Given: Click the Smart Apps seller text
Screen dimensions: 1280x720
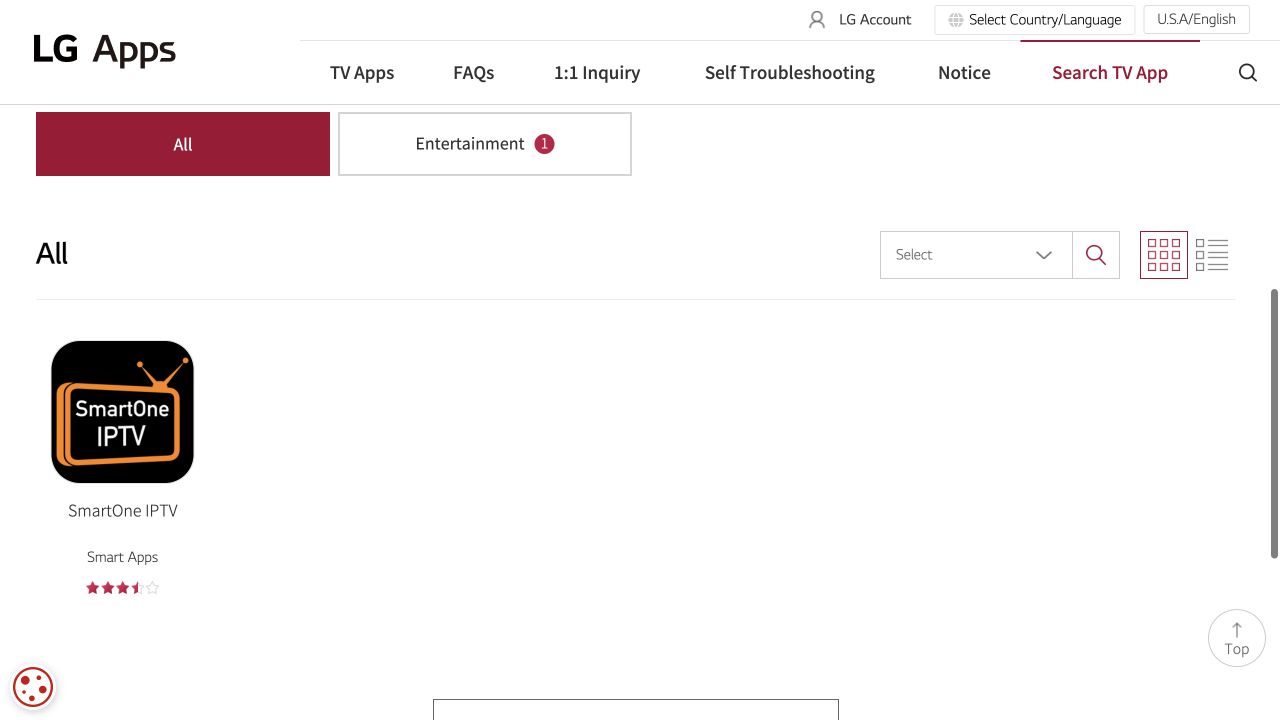Looking at the screenshot, I should [123, 557].
